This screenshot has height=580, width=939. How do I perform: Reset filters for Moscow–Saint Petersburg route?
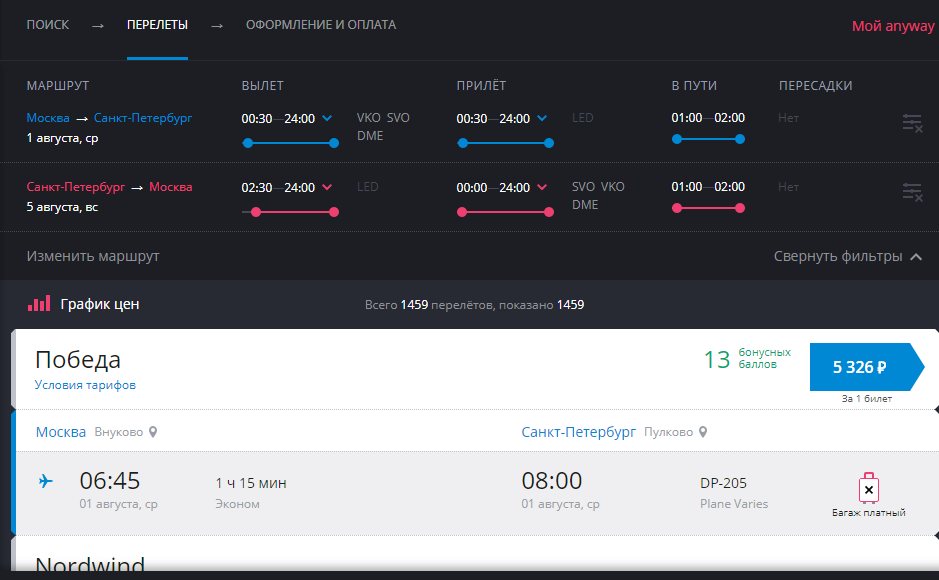pyautogui.click(x=911, y=123)
